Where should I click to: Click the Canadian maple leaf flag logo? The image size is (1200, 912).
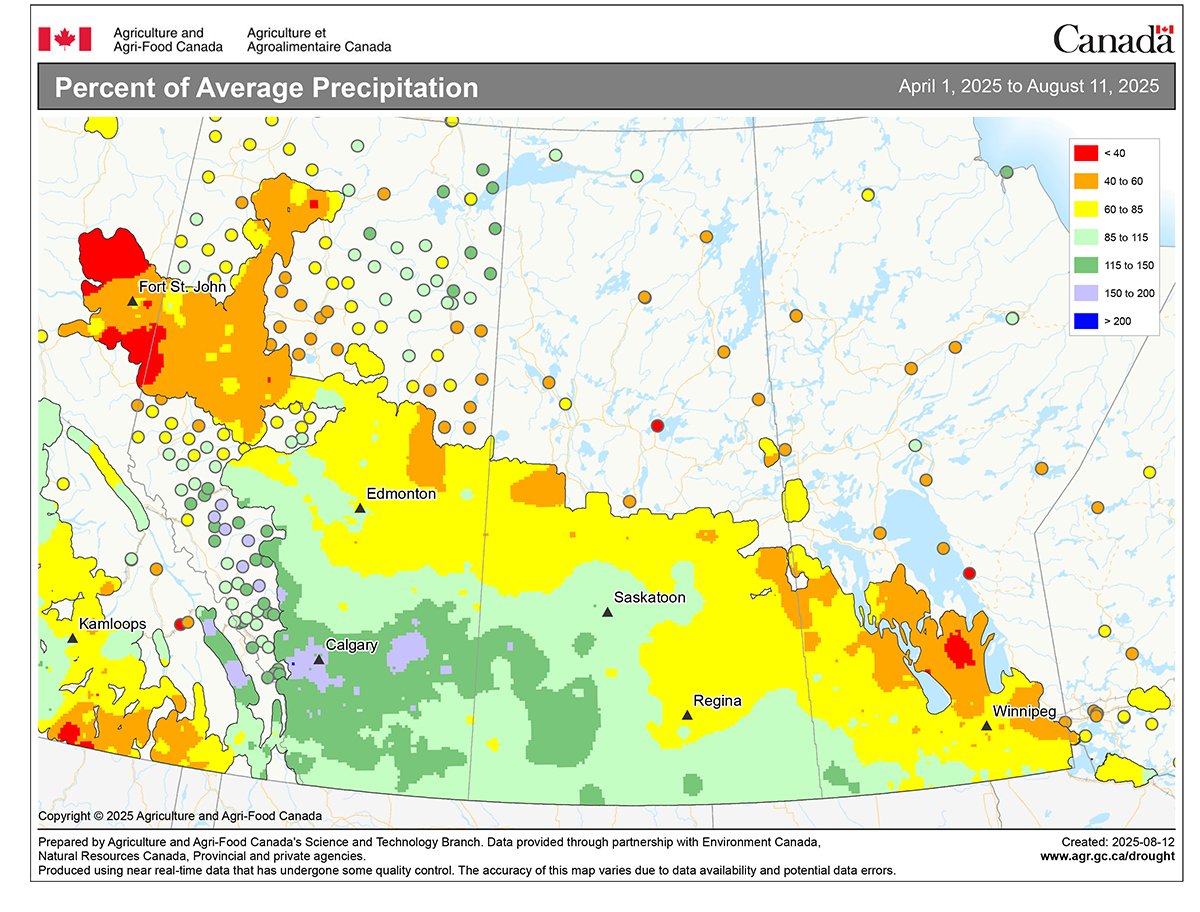[65, 39]
